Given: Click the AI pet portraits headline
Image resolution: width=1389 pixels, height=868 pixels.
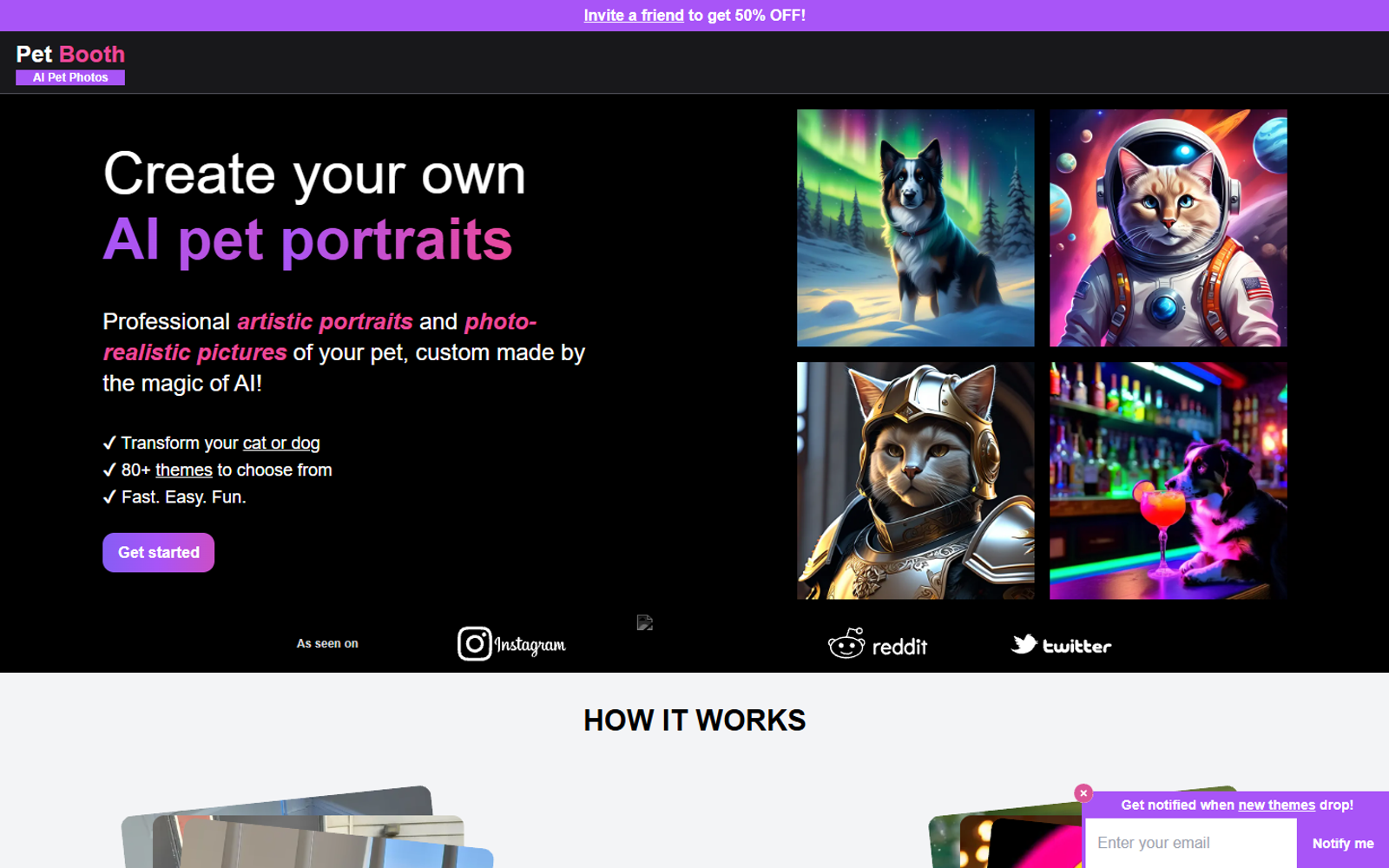Looking at the screenshot, I should click(308, 240).
